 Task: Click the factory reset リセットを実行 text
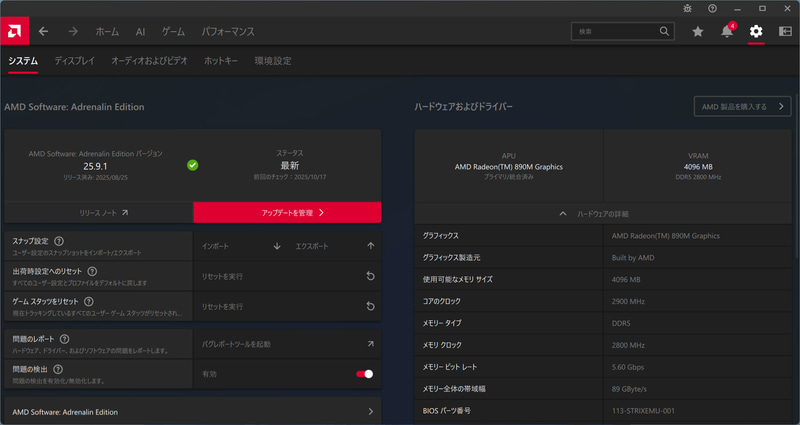click(222, 276)
